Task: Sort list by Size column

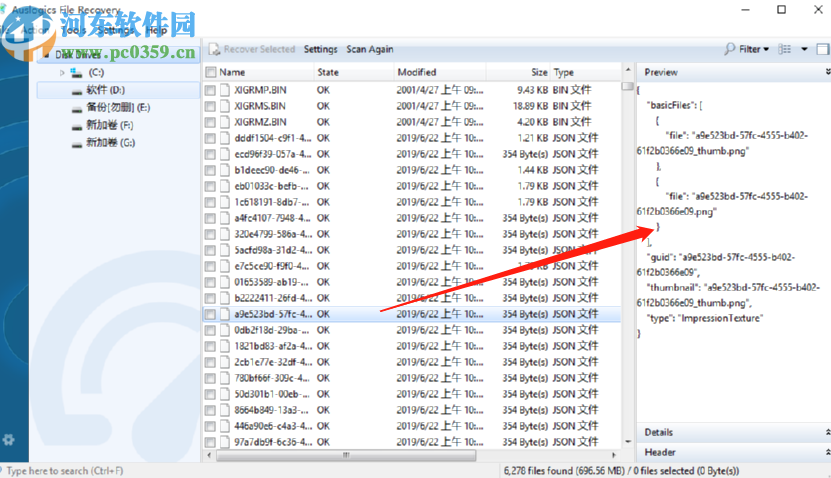Action: click(539, 72)
